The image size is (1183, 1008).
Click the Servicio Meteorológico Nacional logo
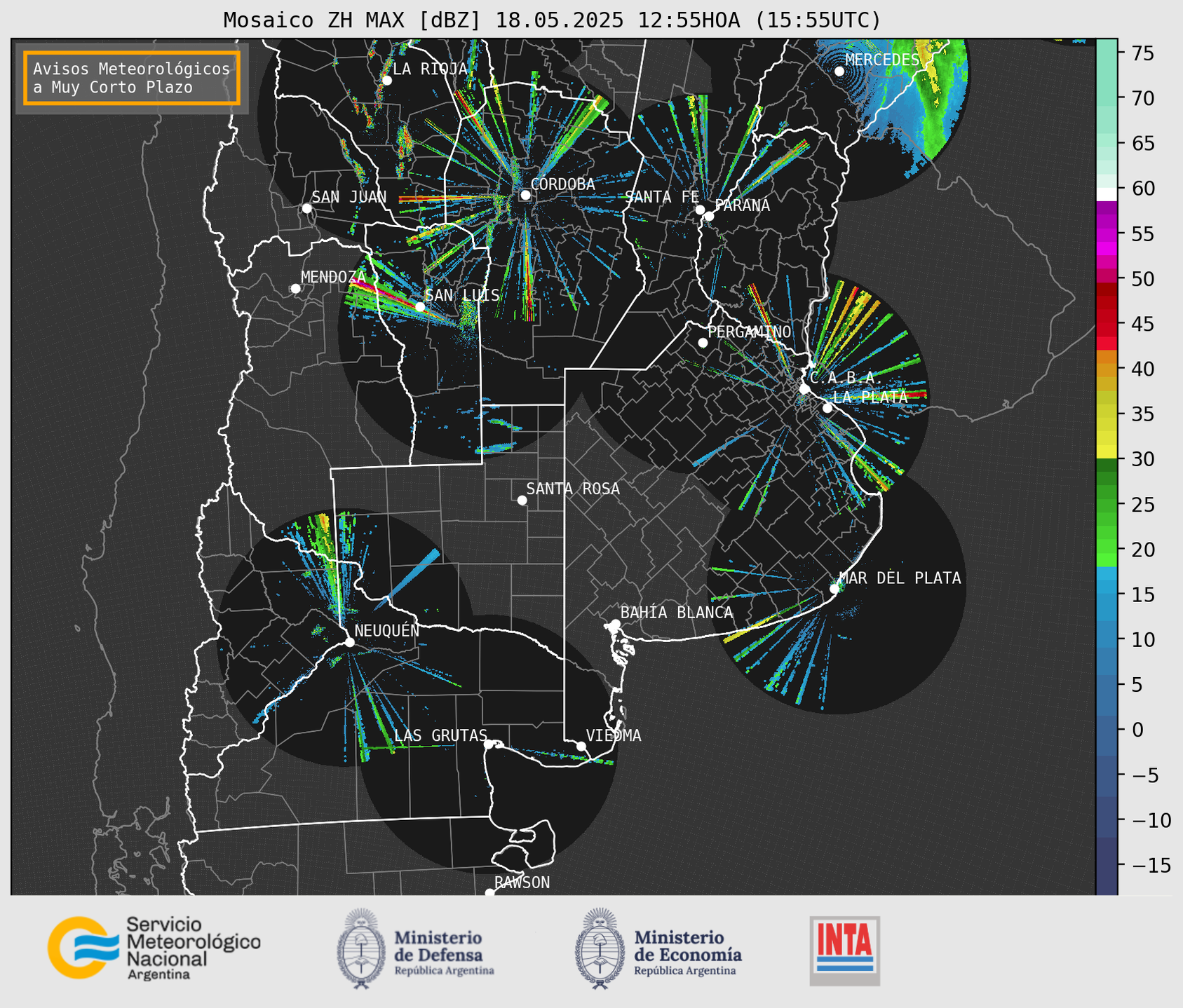coord(154,948)
